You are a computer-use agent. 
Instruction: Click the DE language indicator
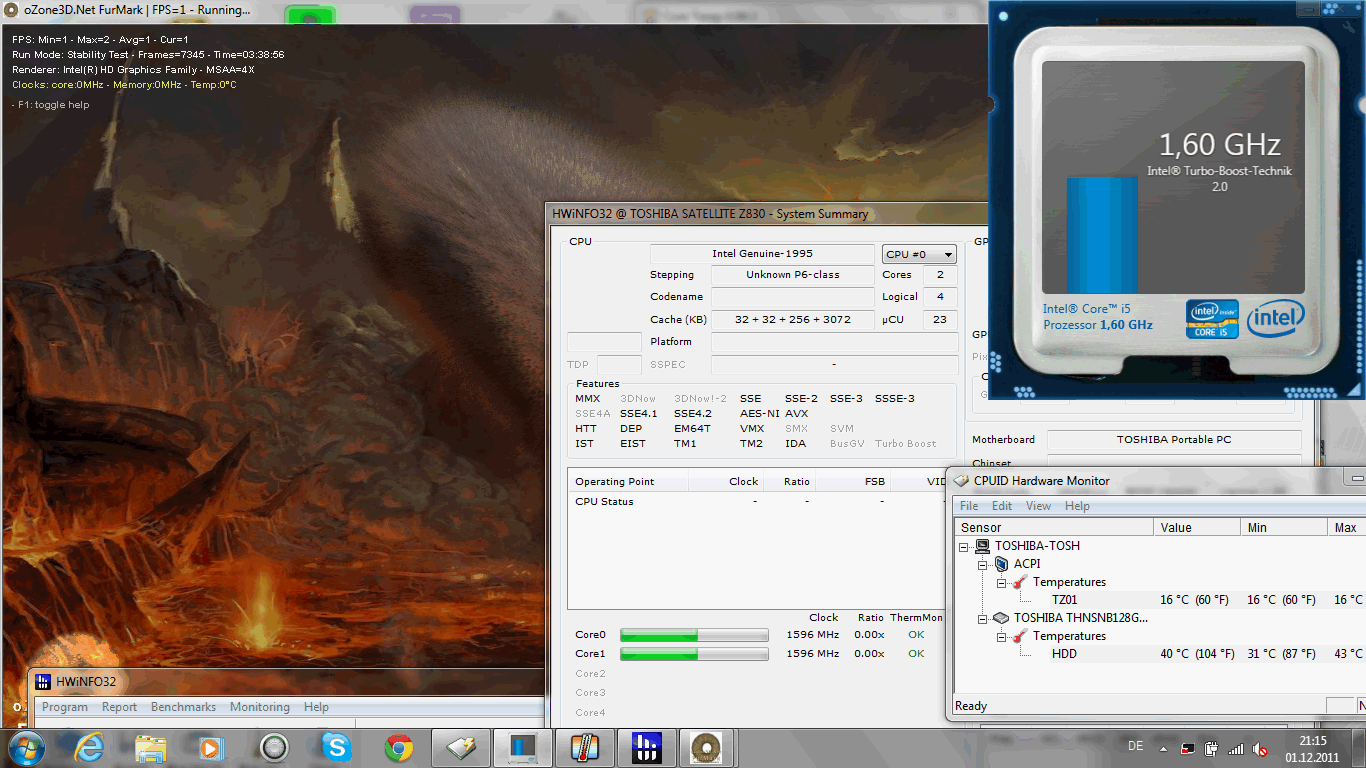[x=1135, y=746]
